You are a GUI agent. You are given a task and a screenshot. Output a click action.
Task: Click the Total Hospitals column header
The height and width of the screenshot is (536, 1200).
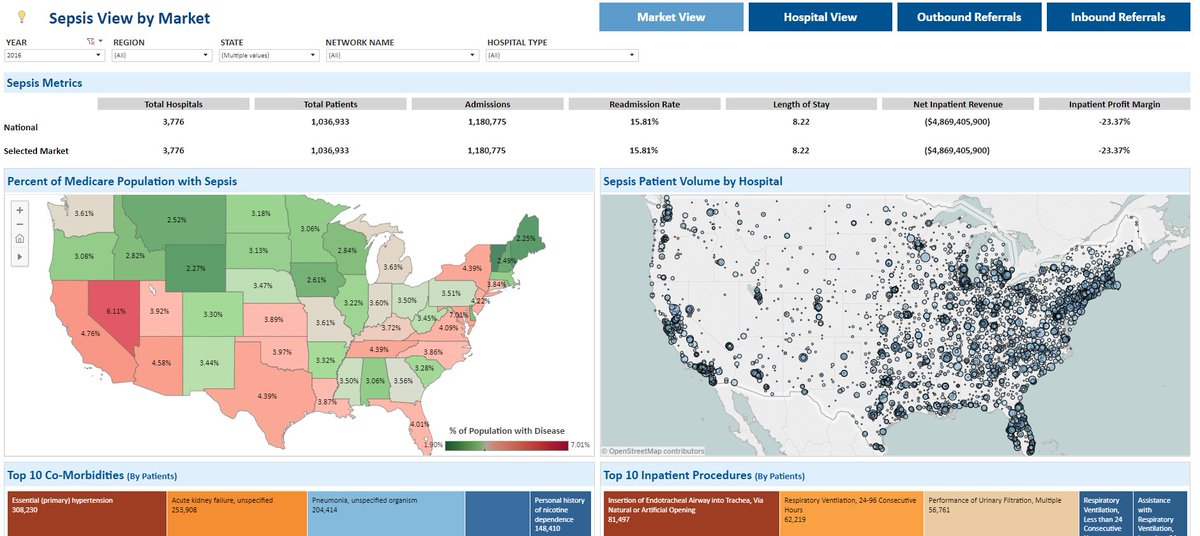(x=173, y=104)
